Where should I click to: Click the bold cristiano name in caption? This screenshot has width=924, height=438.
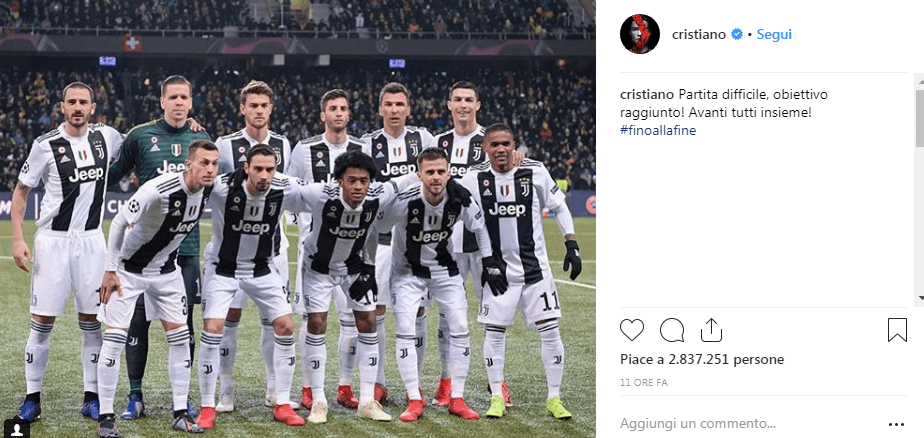pyautogui.click(x=646, y=94)
